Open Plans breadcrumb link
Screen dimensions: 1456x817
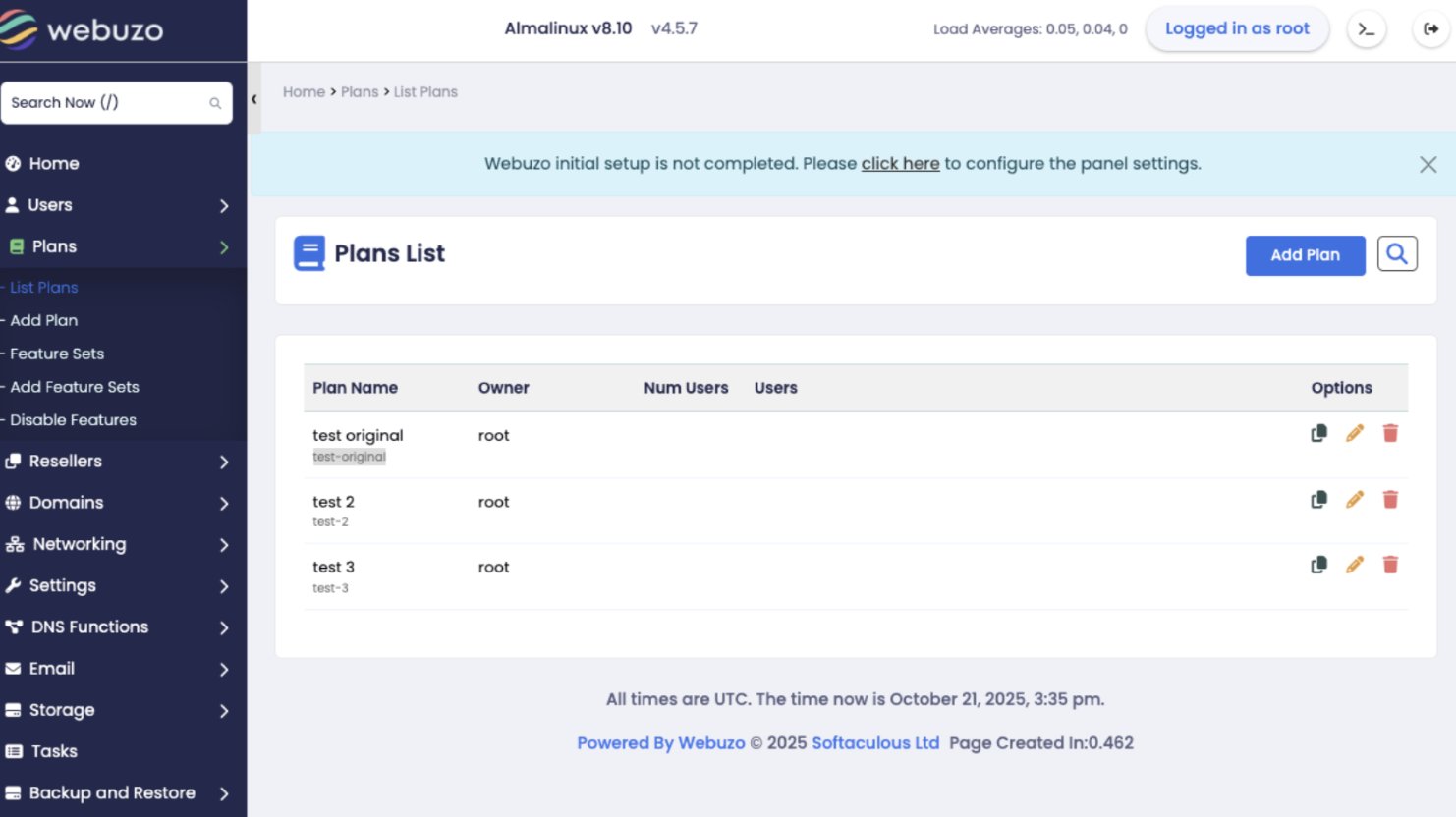(360, 92)
